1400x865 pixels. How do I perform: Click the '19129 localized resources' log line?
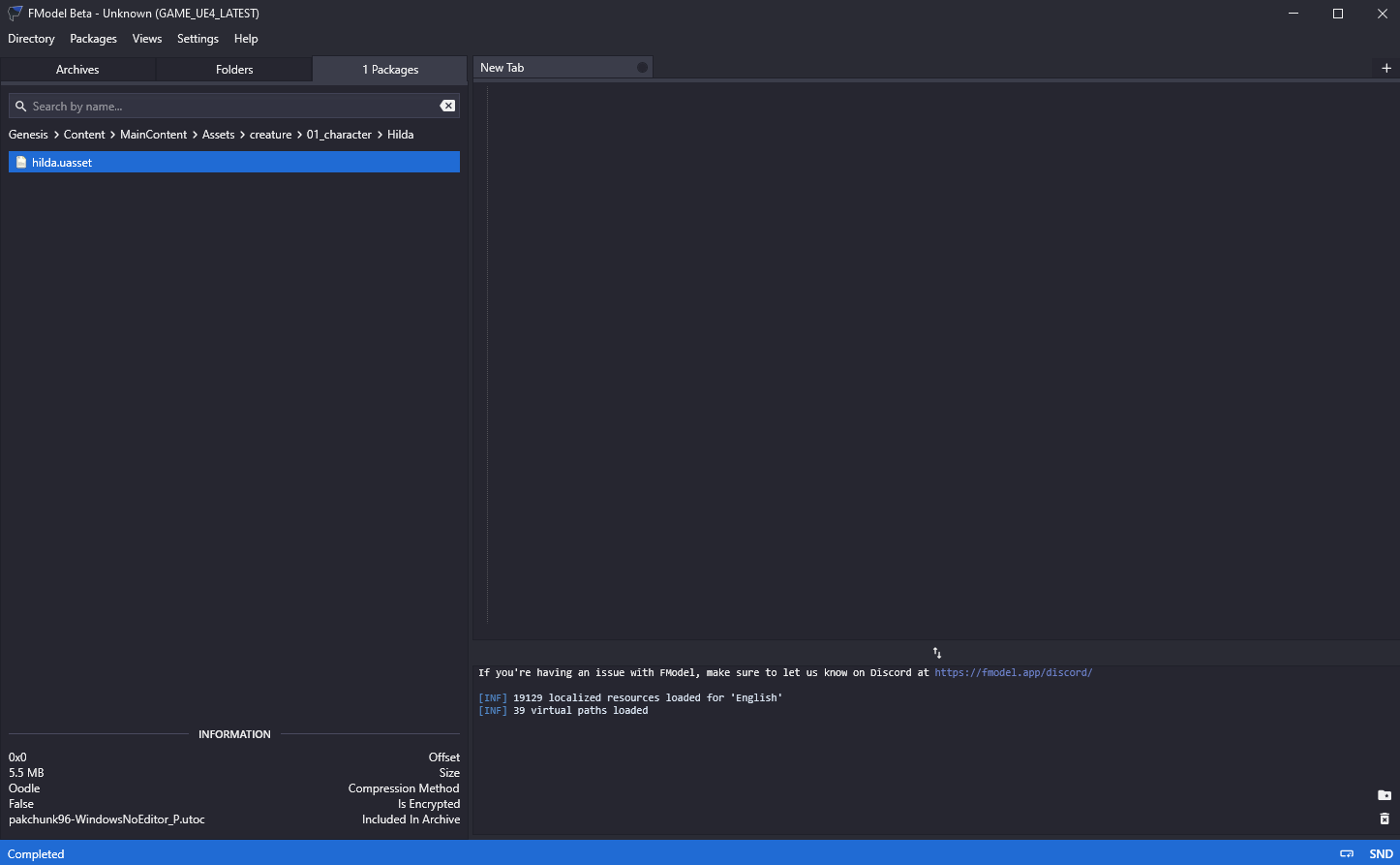[630, 697]
